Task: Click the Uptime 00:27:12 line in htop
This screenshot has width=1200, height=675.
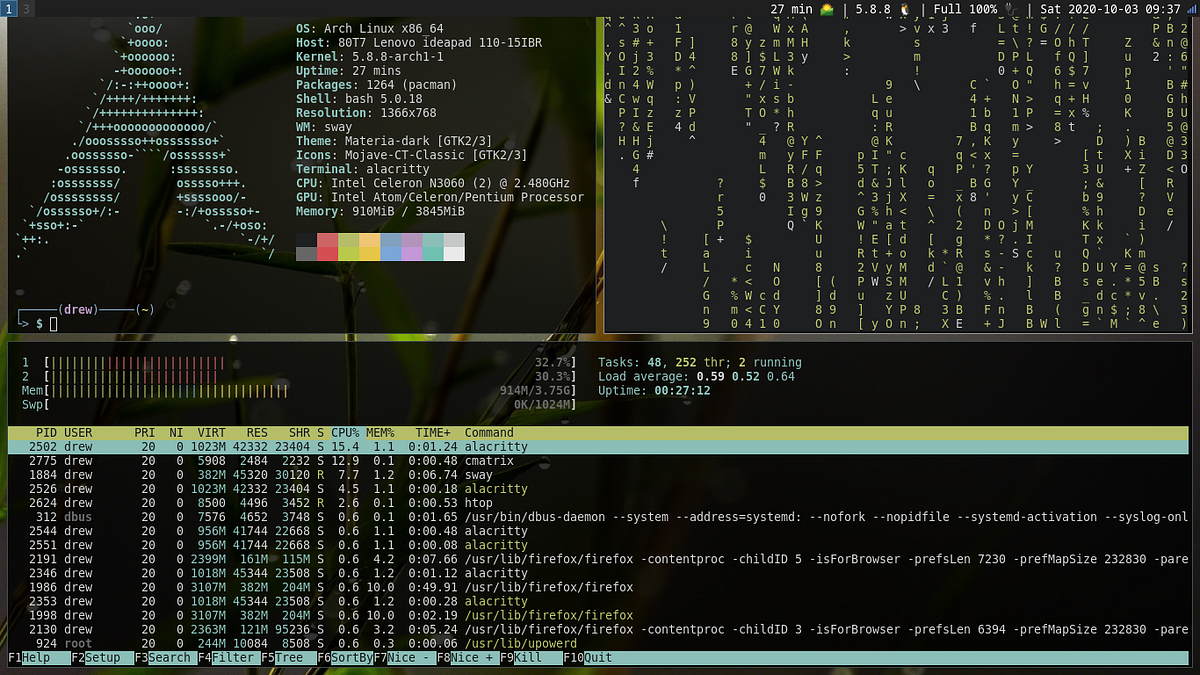Action: click(654, 390)
